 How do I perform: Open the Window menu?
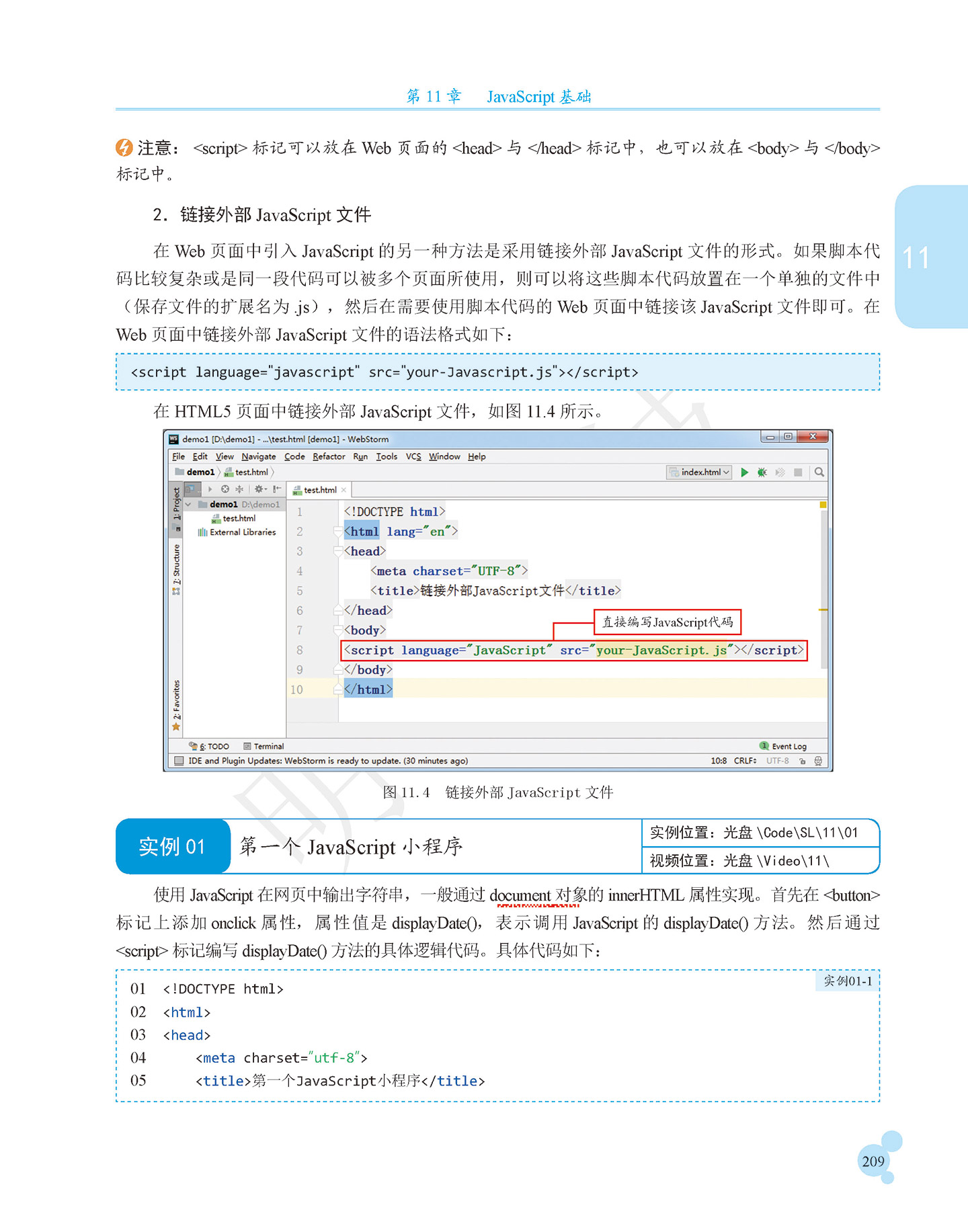pyautogui.click(x=444, y=456)
